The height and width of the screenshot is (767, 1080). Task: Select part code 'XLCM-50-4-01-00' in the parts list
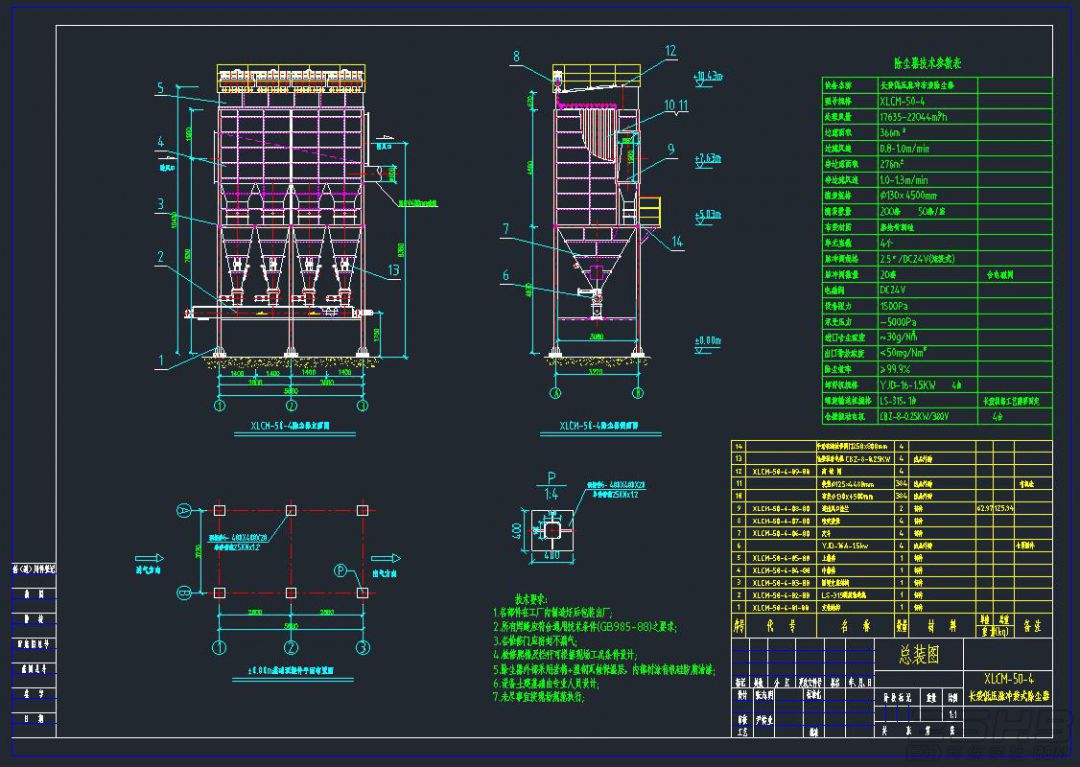point(780,607)
